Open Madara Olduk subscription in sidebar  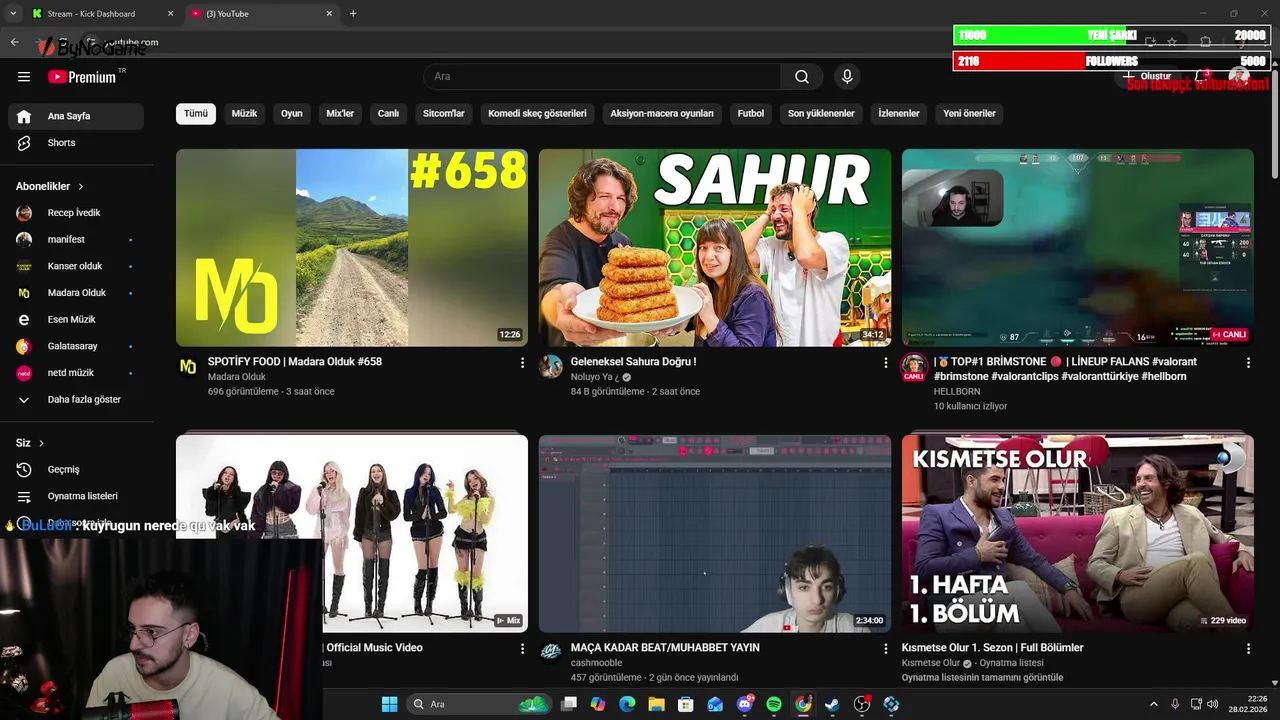76,293
